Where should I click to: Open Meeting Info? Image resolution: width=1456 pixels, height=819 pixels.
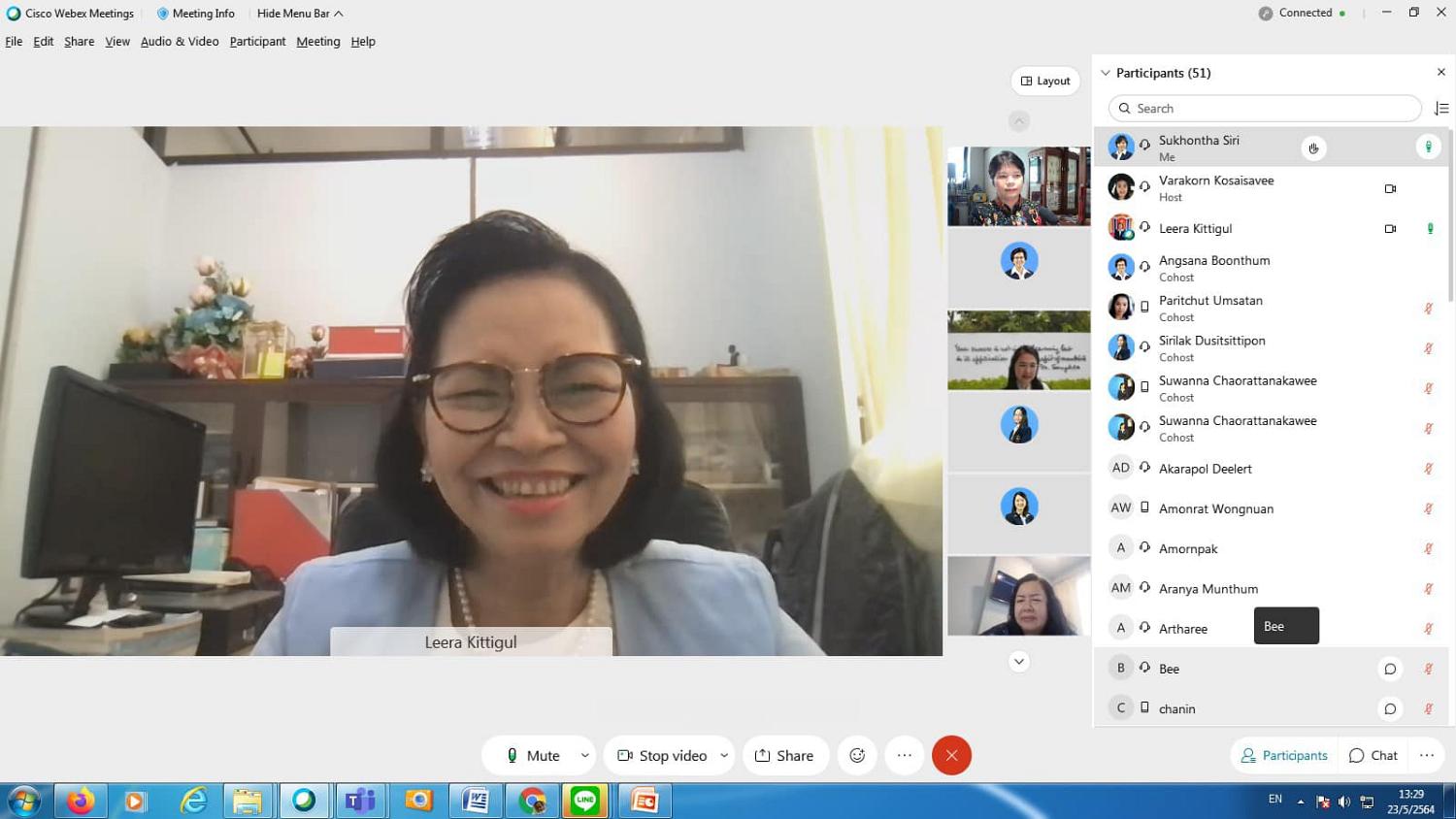click(x=196, y=14)
